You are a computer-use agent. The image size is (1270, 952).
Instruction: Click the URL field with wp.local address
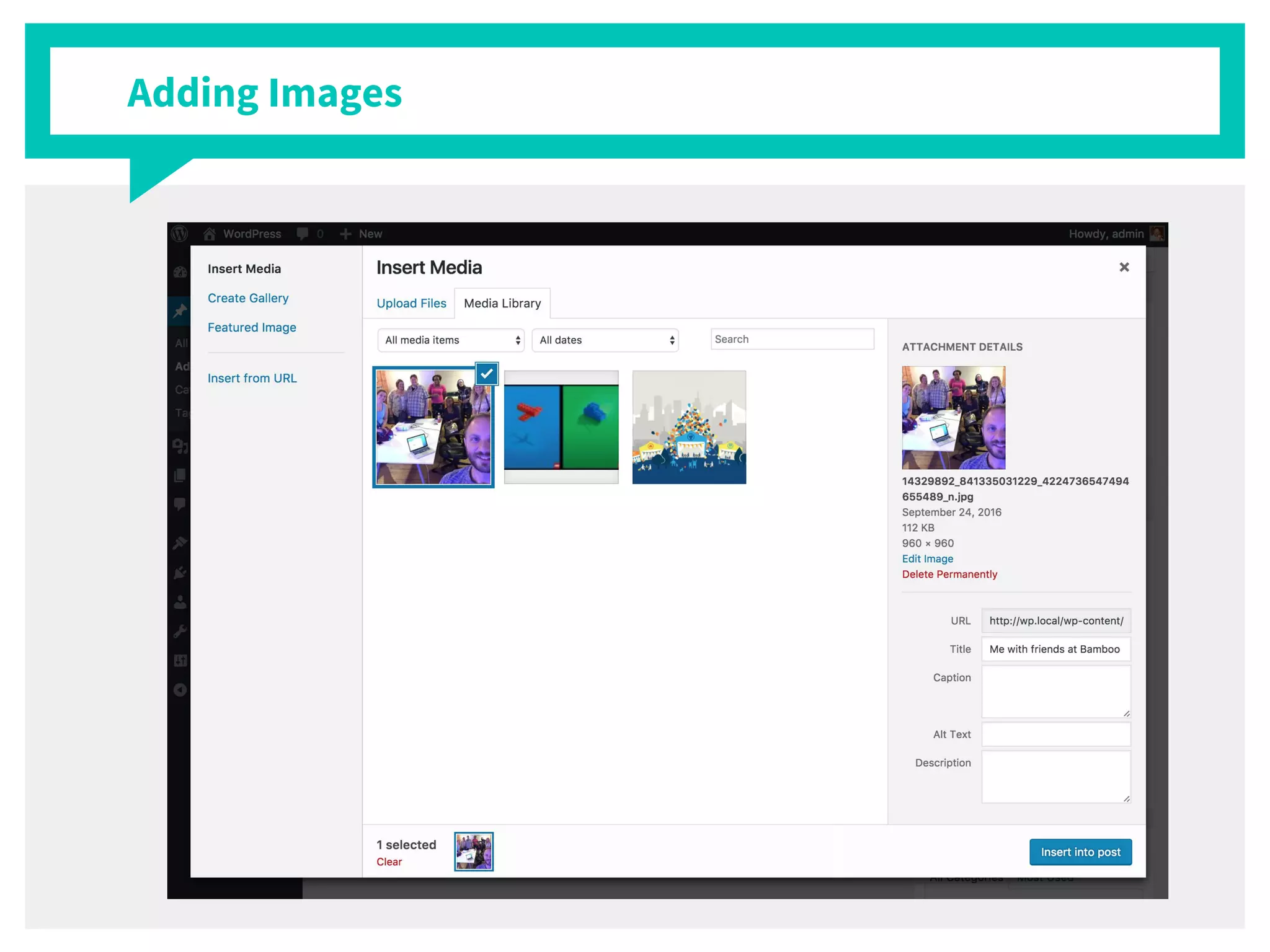click(x=1056, y=620)
